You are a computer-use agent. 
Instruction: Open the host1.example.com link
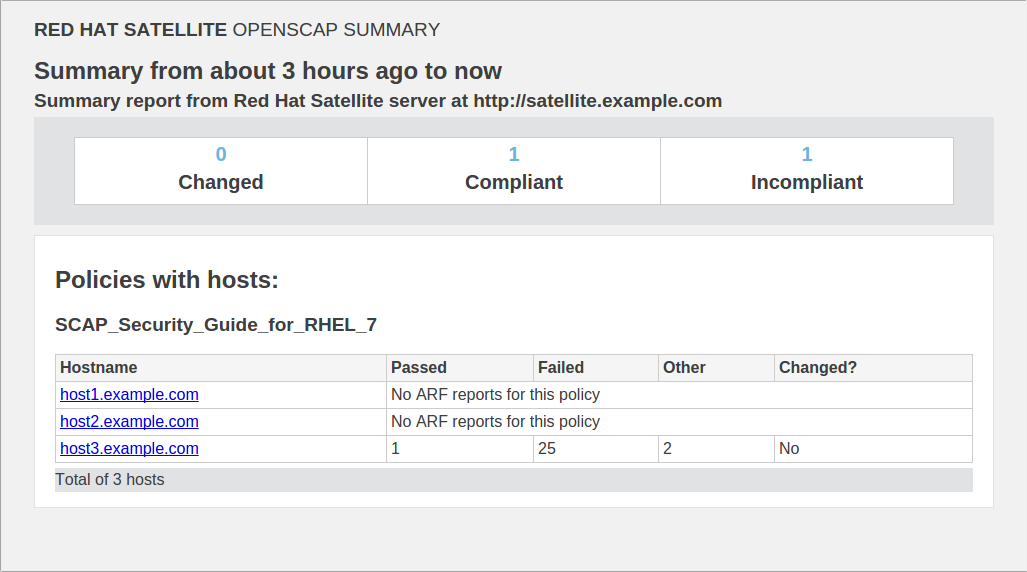coord(129,395)
